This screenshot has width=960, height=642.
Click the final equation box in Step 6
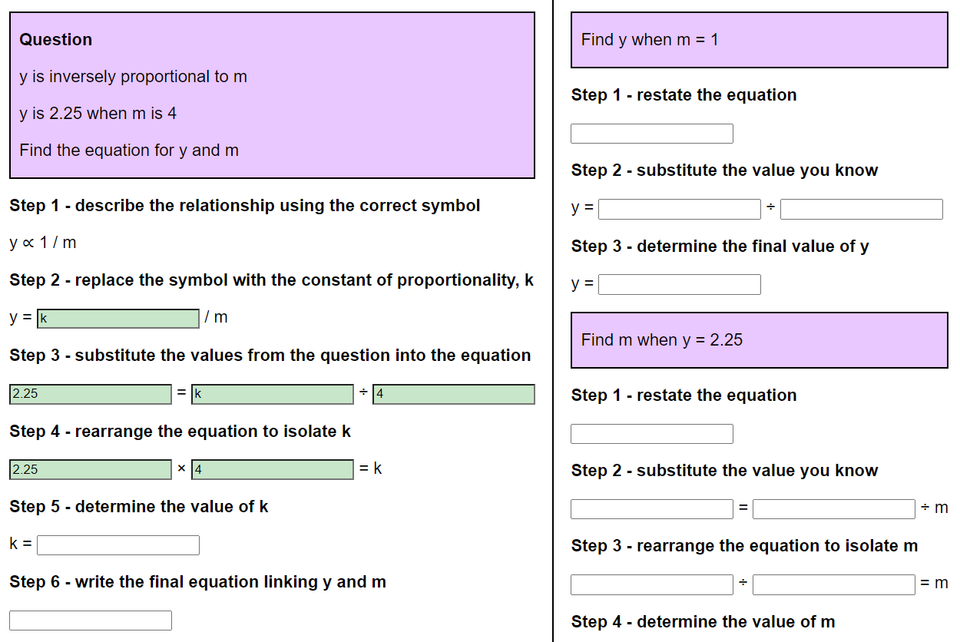(90, 619)
